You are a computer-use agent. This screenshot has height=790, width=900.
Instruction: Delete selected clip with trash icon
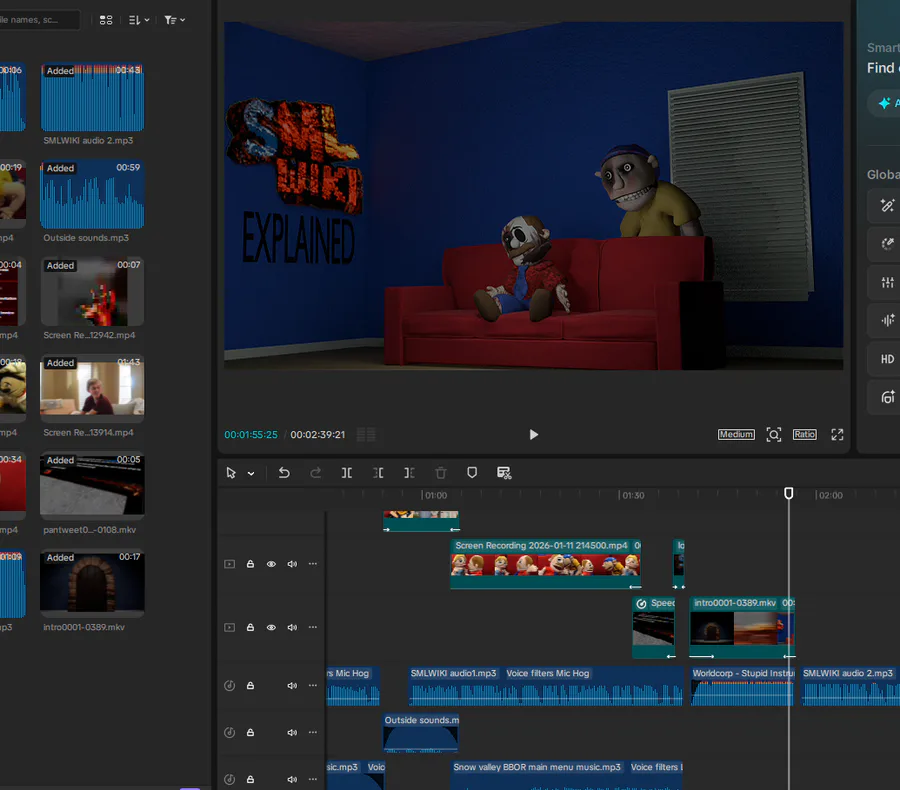(x=440, y=473)
